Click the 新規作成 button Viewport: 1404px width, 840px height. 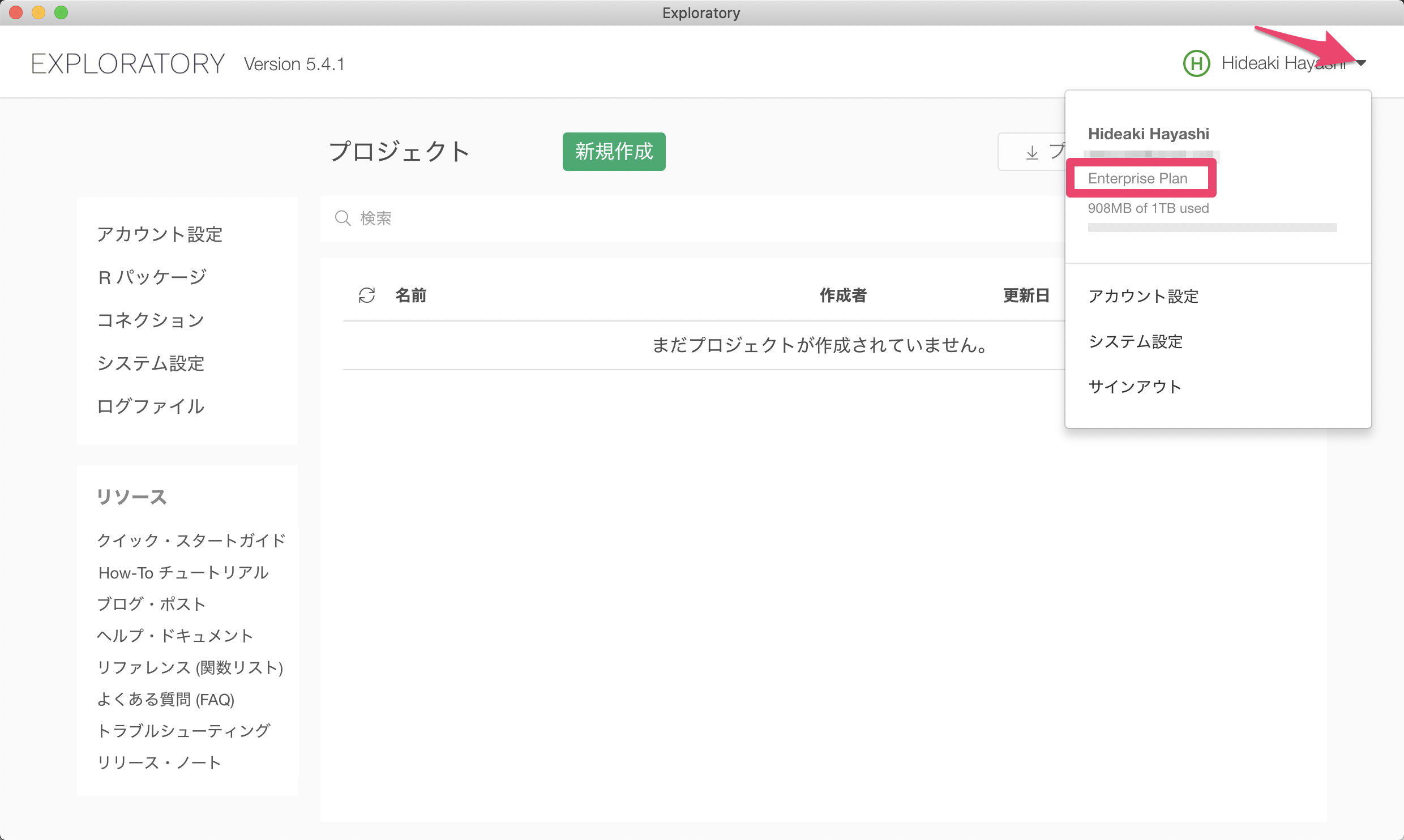point(614,151)
